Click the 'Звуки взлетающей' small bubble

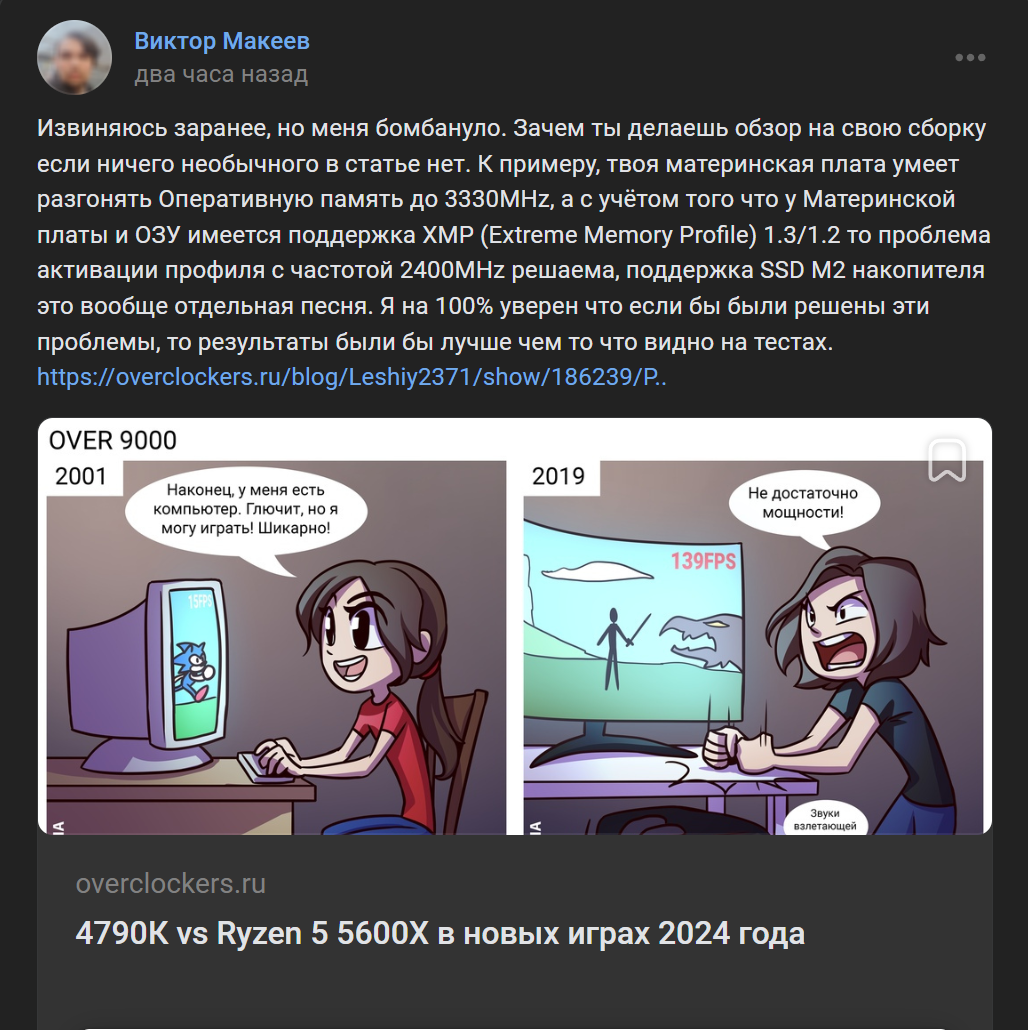tap(825, 818)
